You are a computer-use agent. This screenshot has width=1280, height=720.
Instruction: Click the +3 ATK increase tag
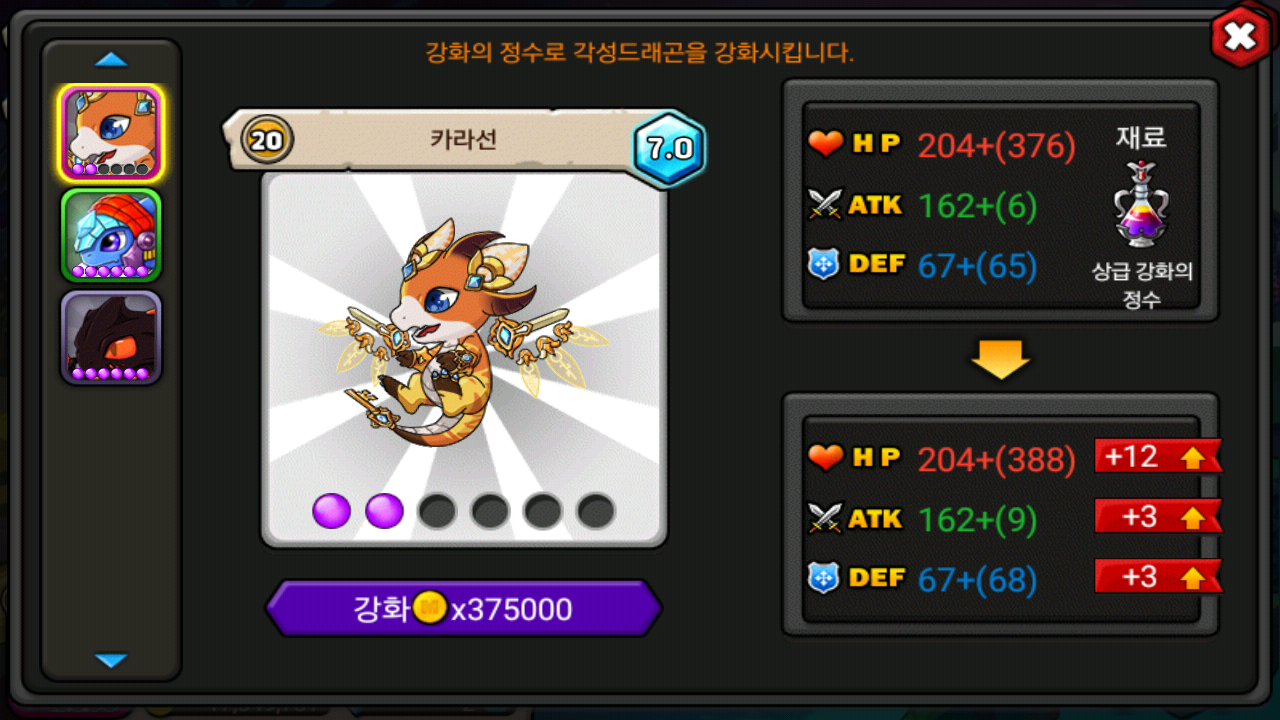click(x=1157, y=516)
